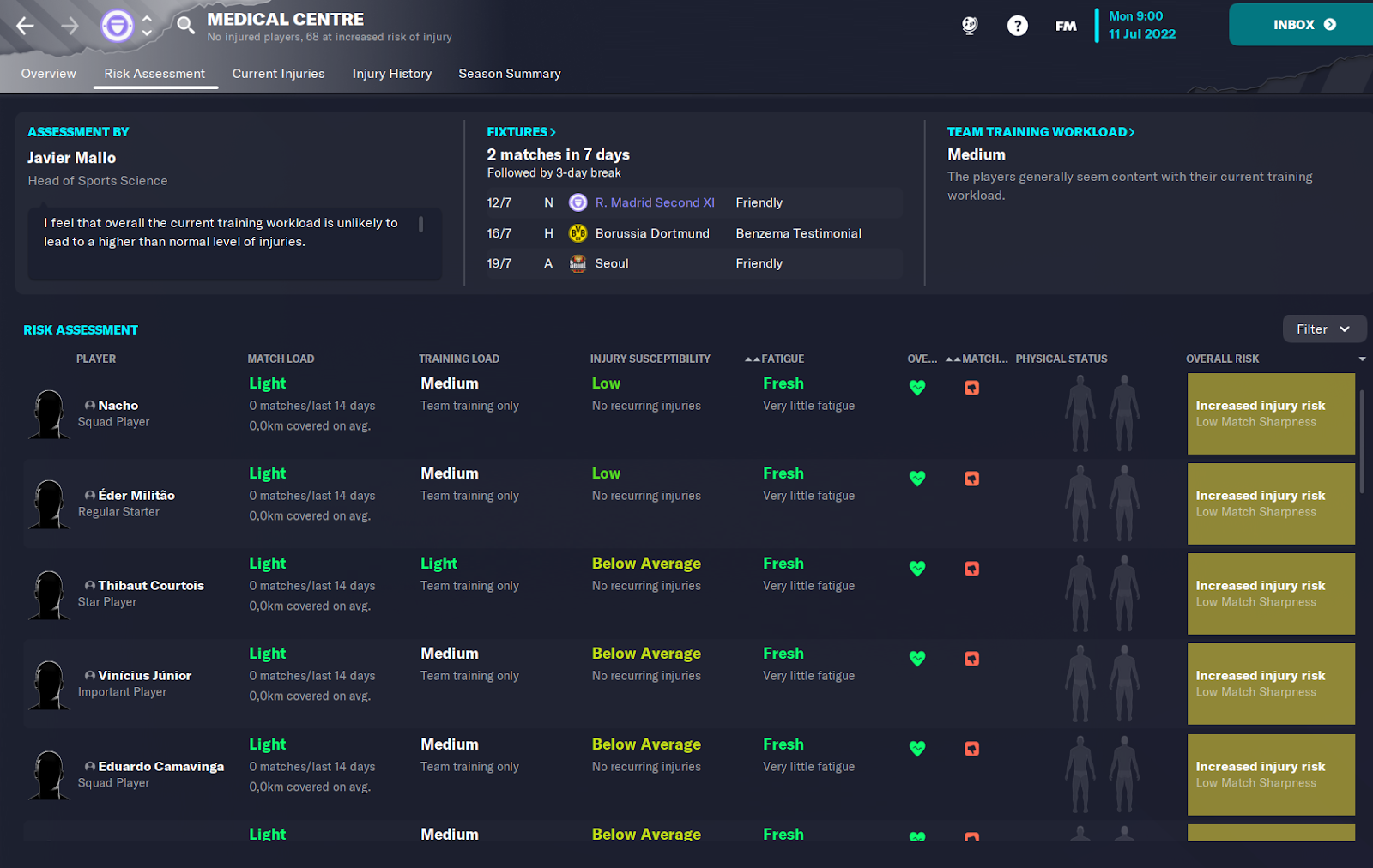Open Éder Militão's player profile

coord(136,495)
